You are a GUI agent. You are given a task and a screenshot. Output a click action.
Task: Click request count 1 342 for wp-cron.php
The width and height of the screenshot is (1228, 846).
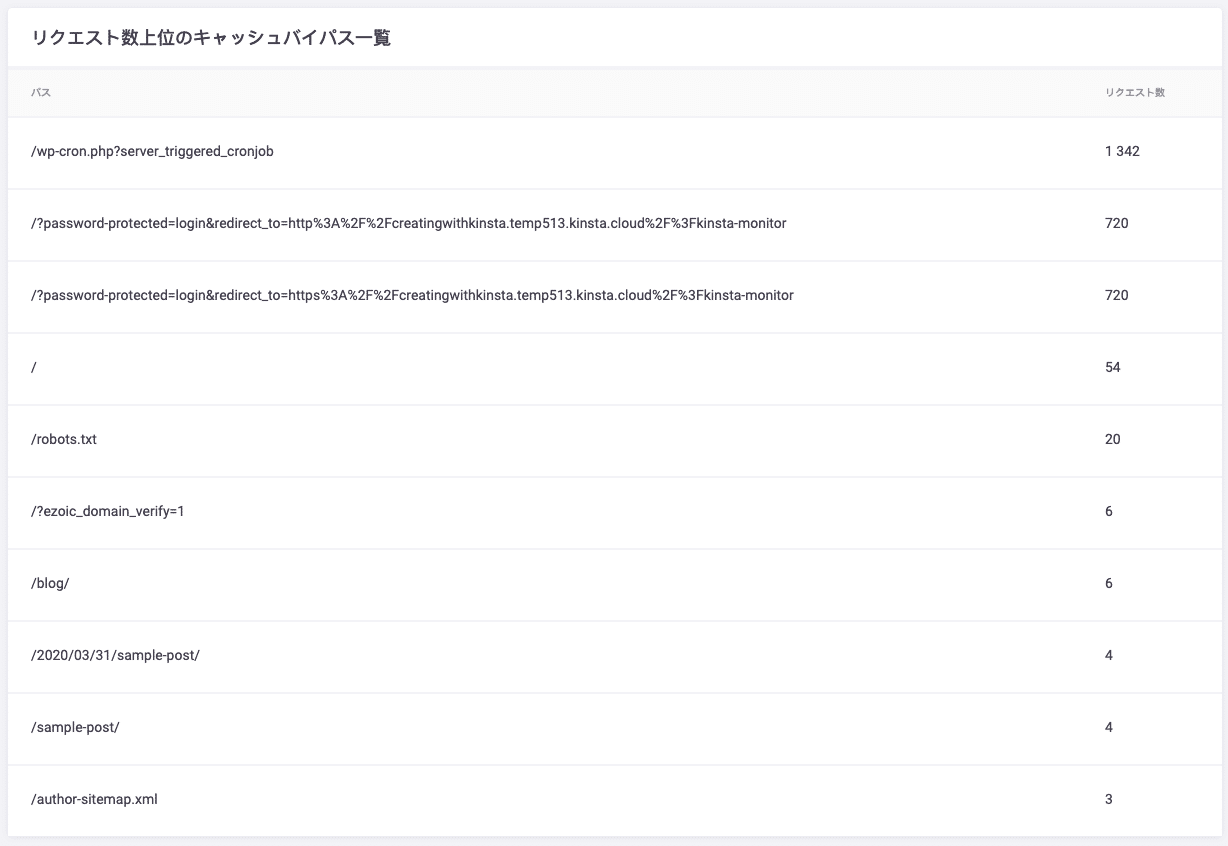click(1122, 152)
